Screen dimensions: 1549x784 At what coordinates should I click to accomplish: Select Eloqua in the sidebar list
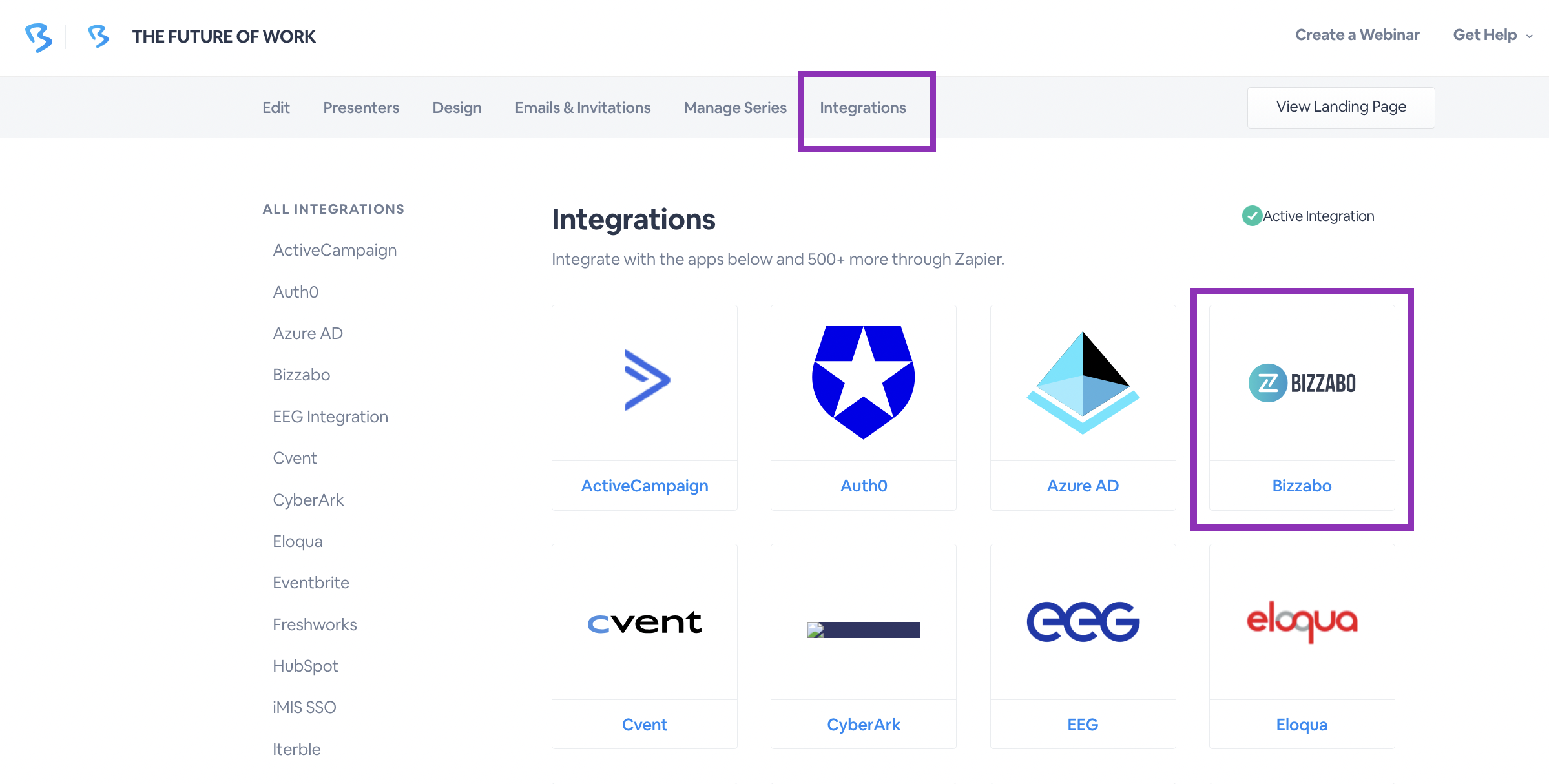(297, 541)
